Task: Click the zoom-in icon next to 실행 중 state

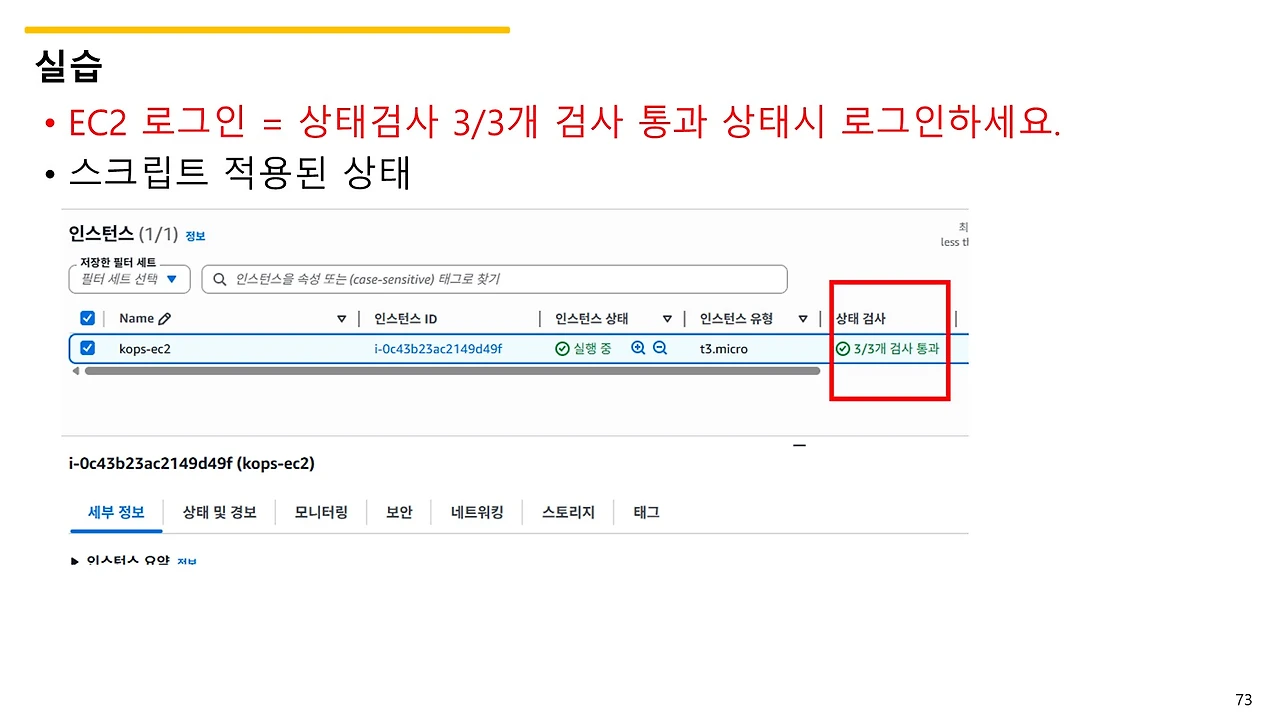Action: (x=638, y=349)
